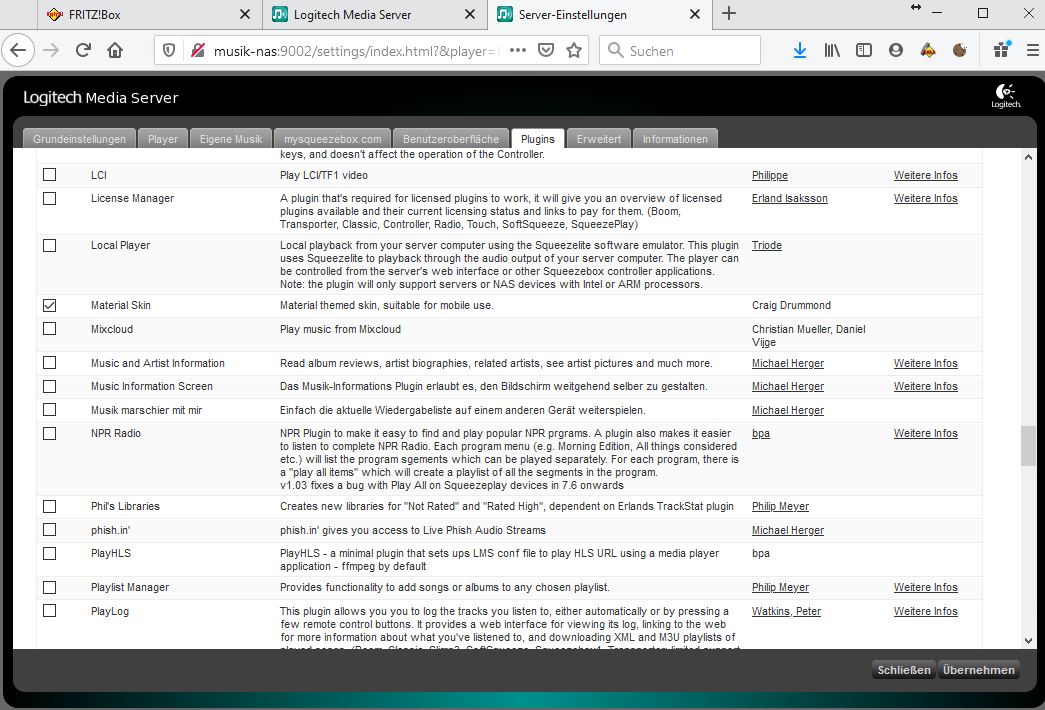Click the gift box extension icon
The height and width of the screenshot is (710, 1045).
[x=1002, y=49]
